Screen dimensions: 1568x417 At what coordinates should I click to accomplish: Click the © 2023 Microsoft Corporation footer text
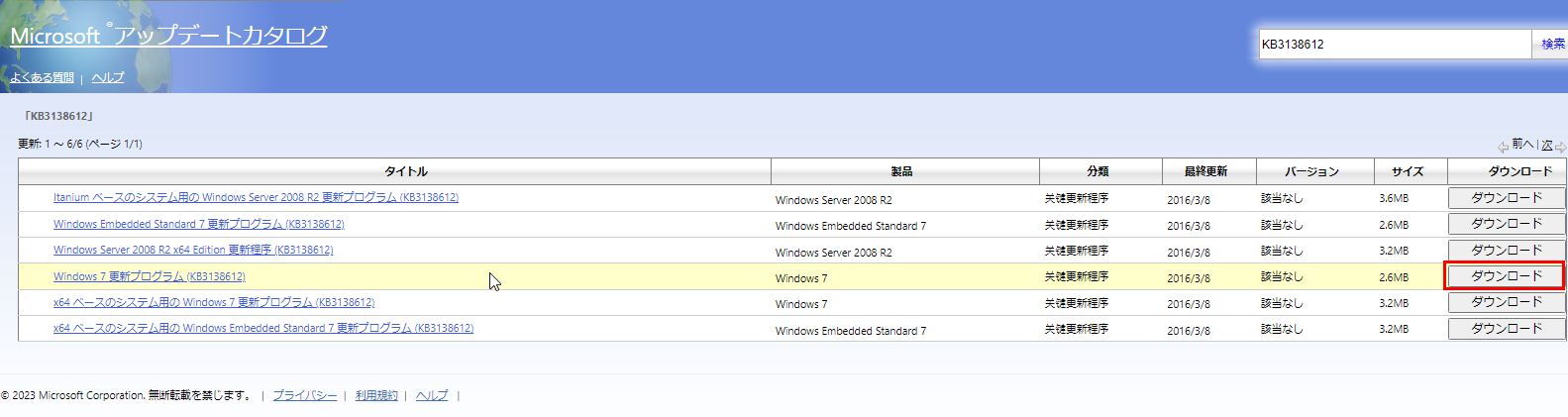pyautogui.click(x=125, y=395)
